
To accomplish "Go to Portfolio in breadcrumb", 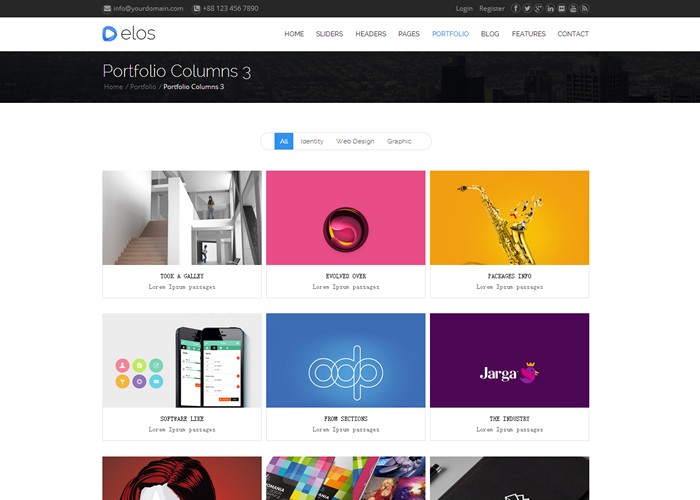I will coord(143,87).
